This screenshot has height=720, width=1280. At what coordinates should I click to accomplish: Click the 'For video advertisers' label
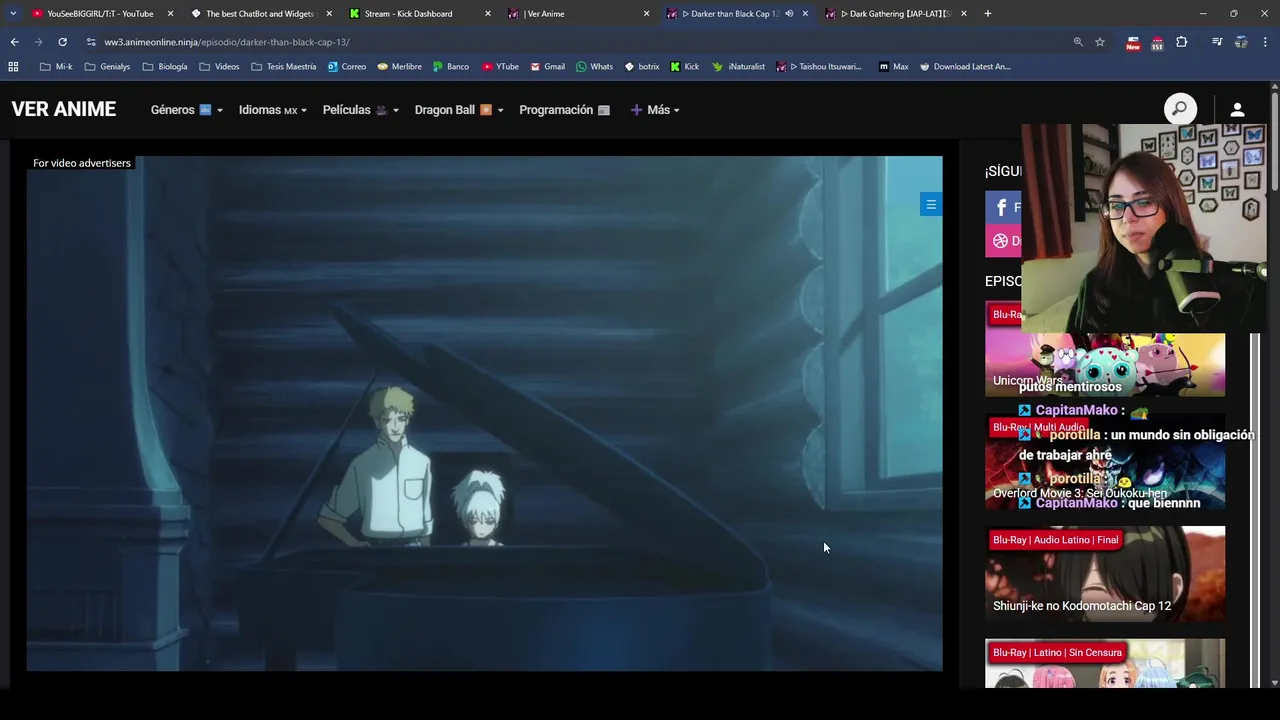[82, 163]
